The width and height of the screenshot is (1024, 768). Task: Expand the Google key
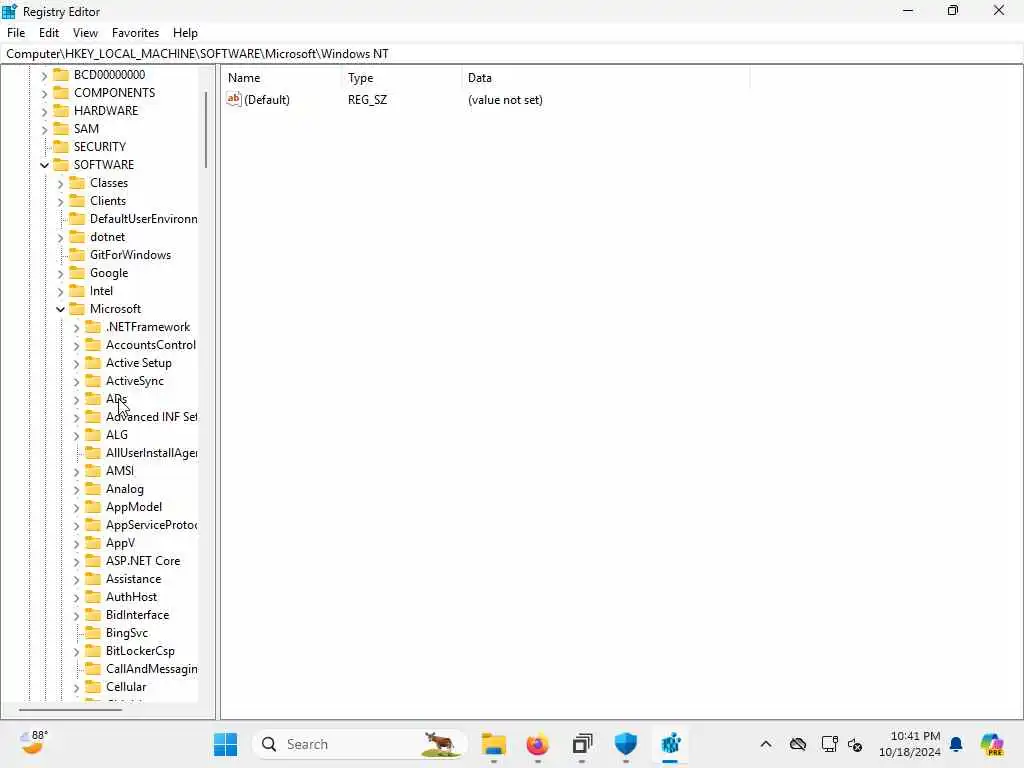click(61, 274)
